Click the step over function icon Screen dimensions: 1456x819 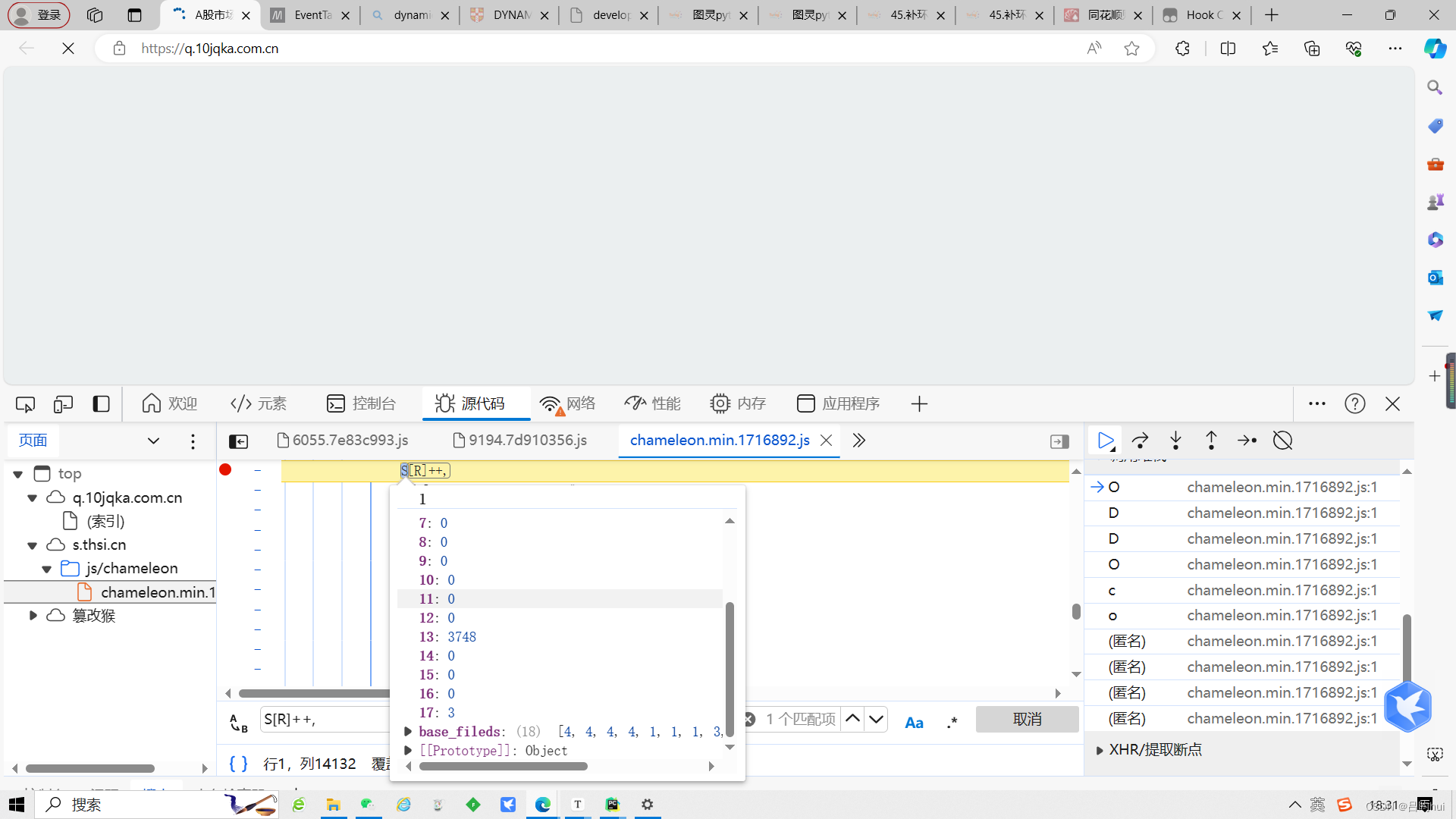coord(1140,441)
